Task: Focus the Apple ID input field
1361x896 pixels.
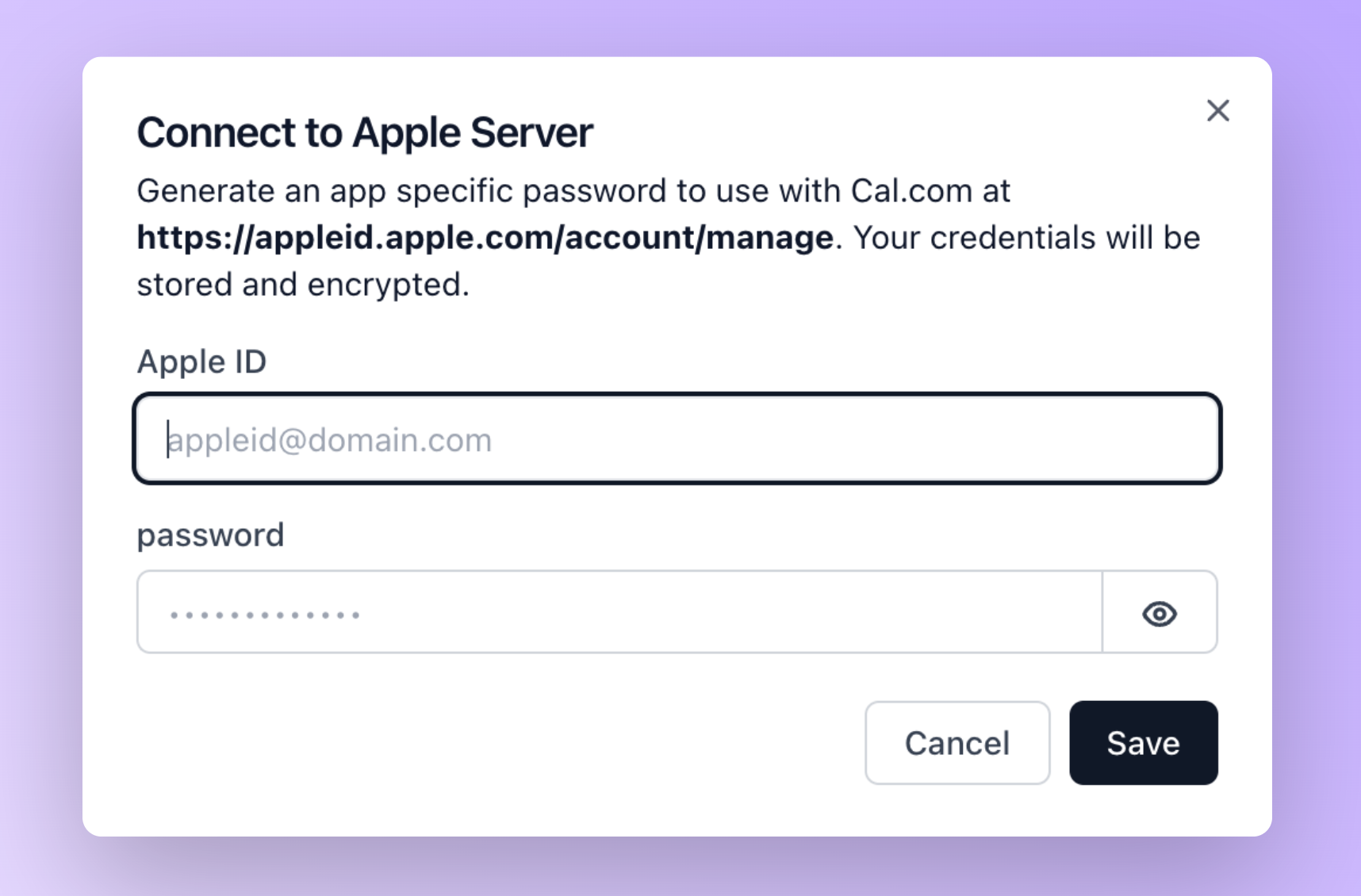Action: 677,438
